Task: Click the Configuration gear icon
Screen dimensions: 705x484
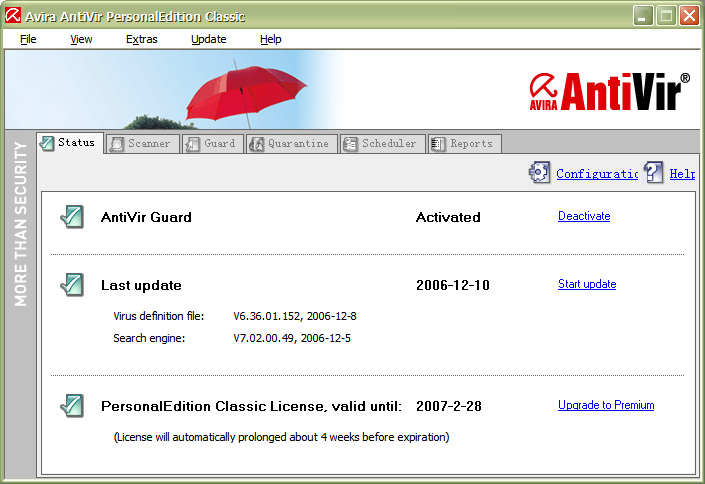Action: pos(539,172)
